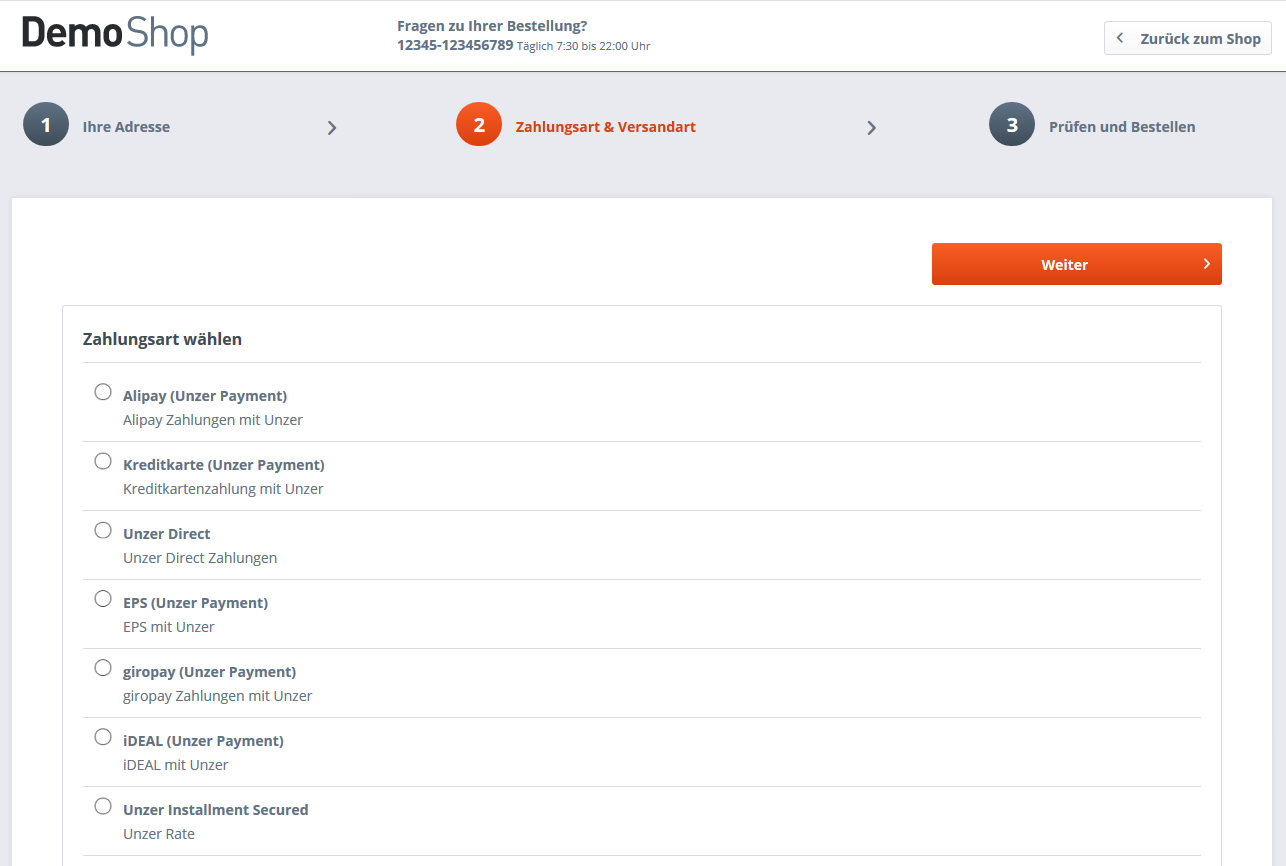
Task: Go to Ihre Adresse step
Action: [126, 127]
